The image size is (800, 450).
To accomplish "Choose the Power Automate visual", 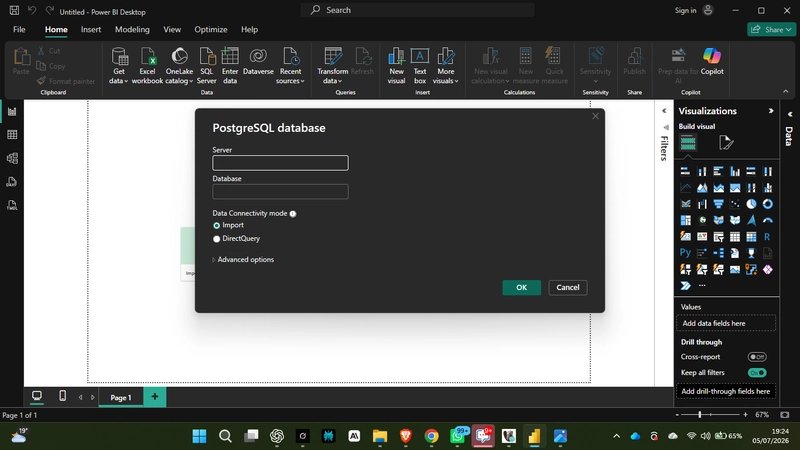I will click(x=686, y=286).
